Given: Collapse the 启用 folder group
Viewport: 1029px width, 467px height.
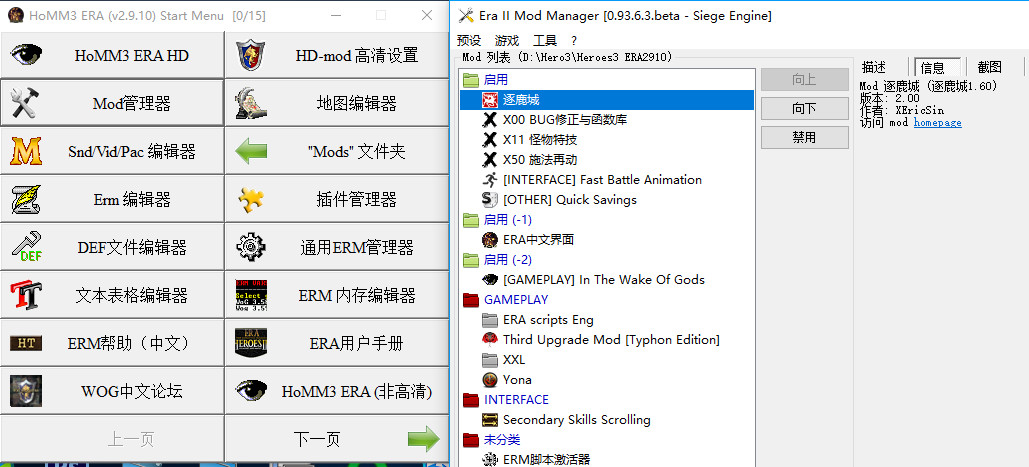Looking at the screenshot, I should click(x=471, y=80).
